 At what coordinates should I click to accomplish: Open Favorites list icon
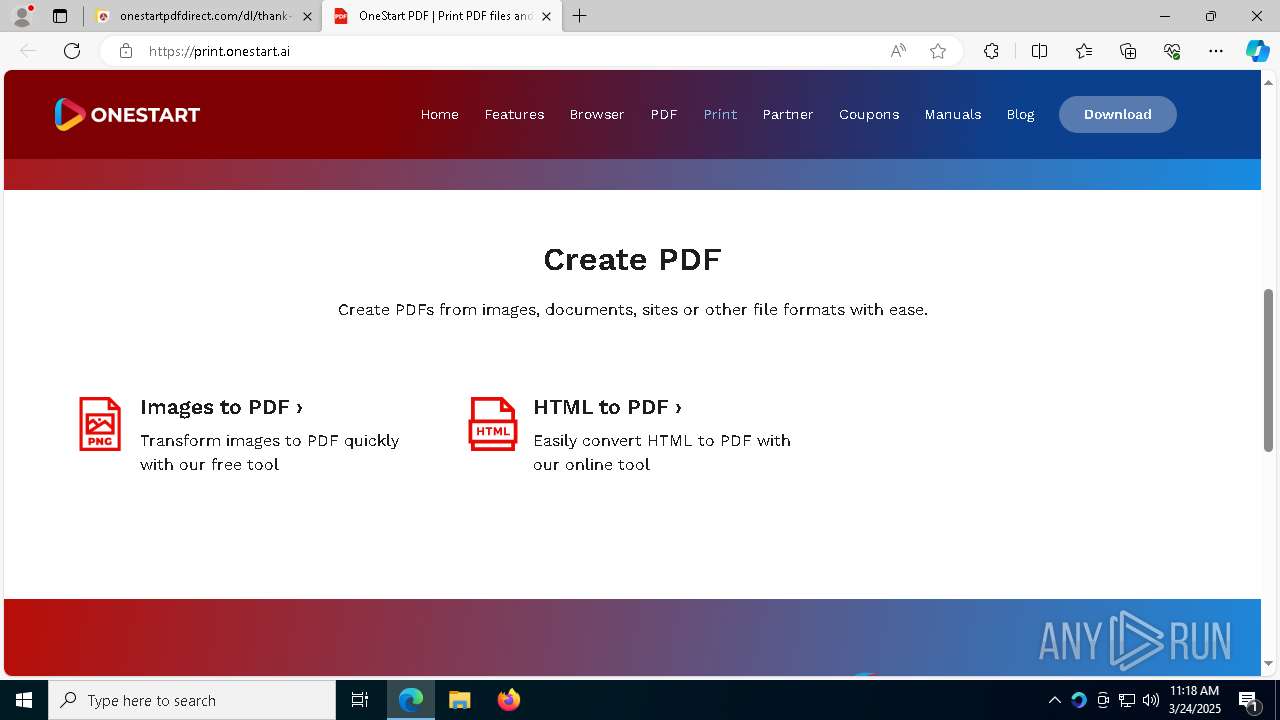tap(1084, 51)
